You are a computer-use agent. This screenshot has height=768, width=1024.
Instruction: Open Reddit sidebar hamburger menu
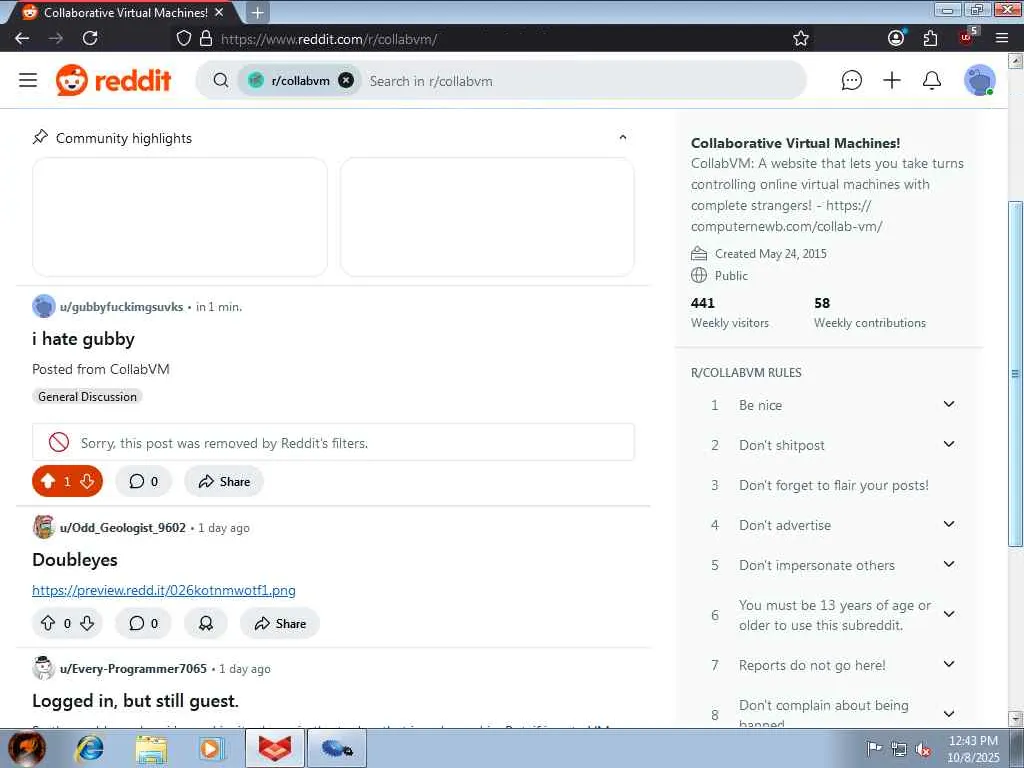click(x=28, y=80)
